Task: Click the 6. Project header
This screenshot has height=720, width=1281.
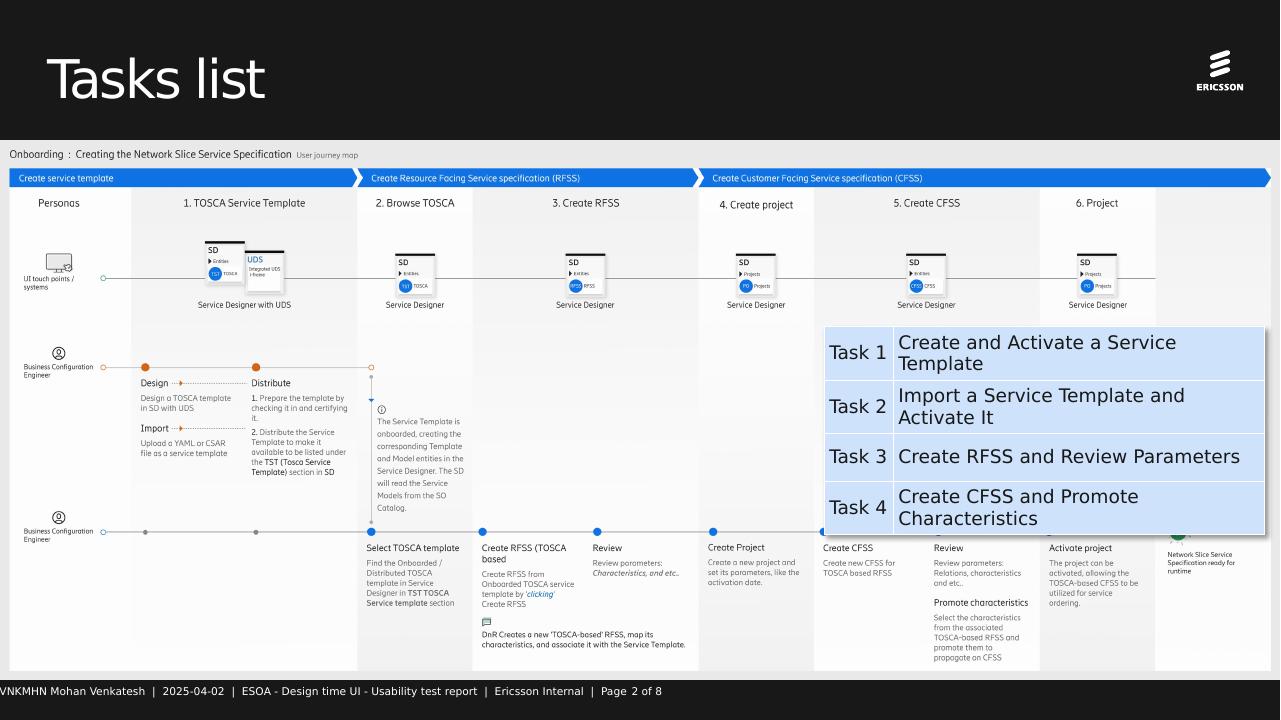Action: coord(1097,203)
